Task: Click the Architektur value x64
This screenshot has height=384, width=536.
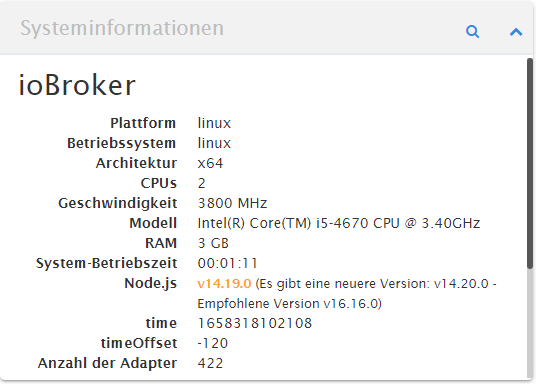Action: [x=210, y=163]
